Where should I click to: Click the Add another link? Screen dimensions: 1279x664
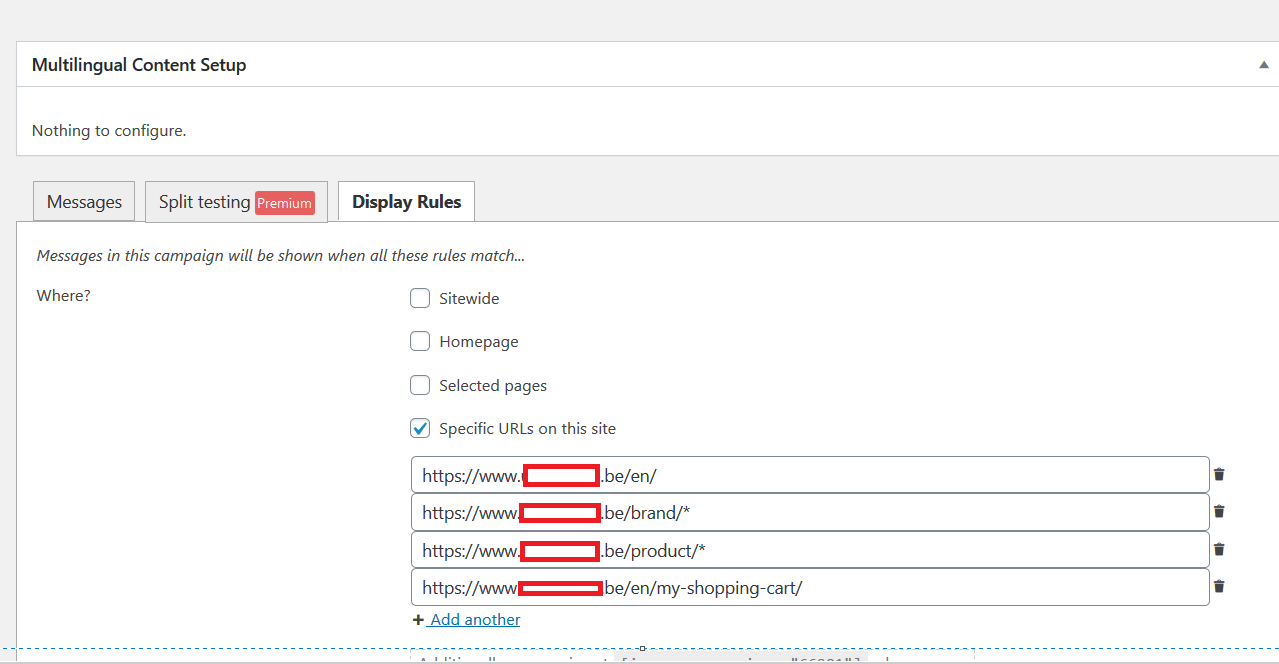pyautogui.click(x=474, y=620)
